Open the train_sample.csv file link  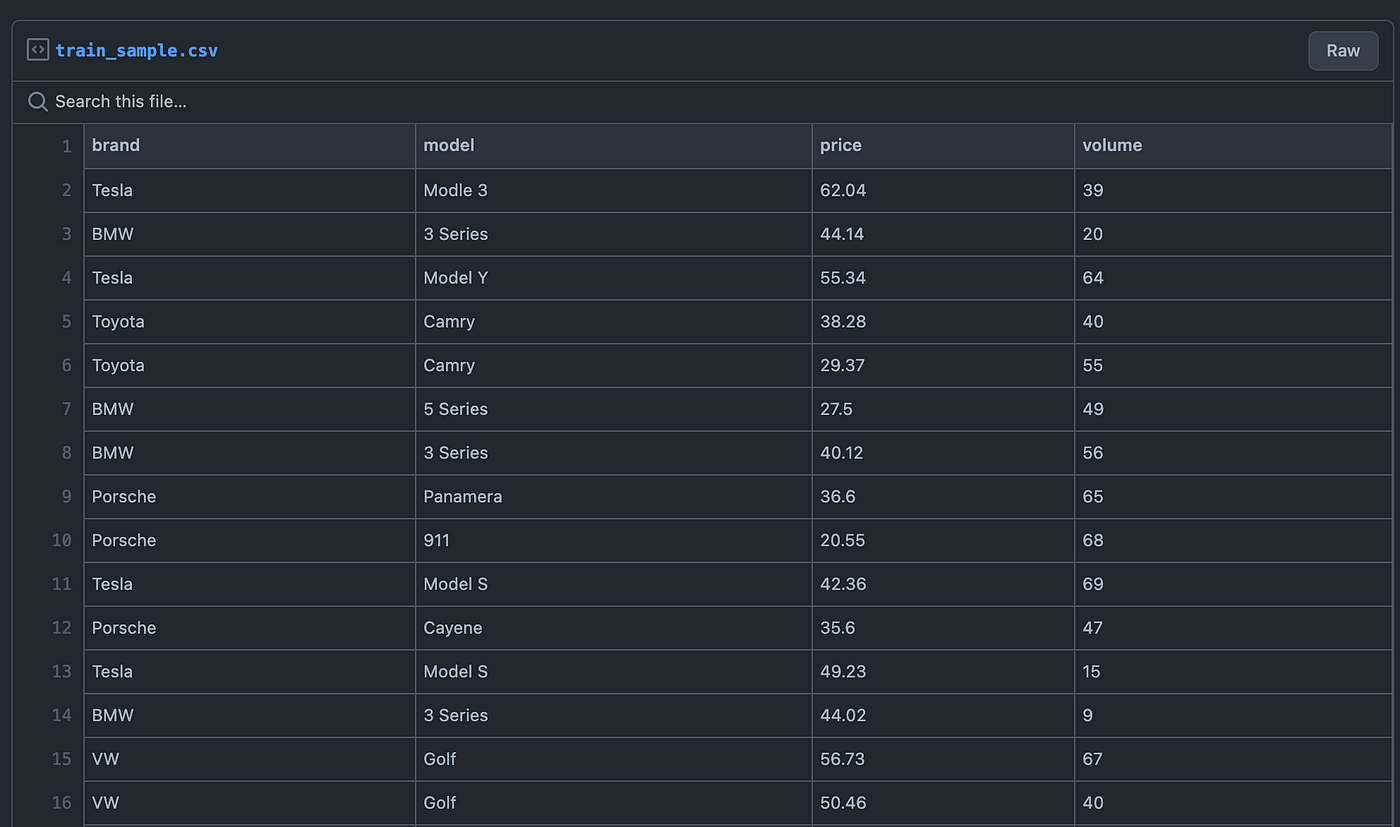coord(136,50)
